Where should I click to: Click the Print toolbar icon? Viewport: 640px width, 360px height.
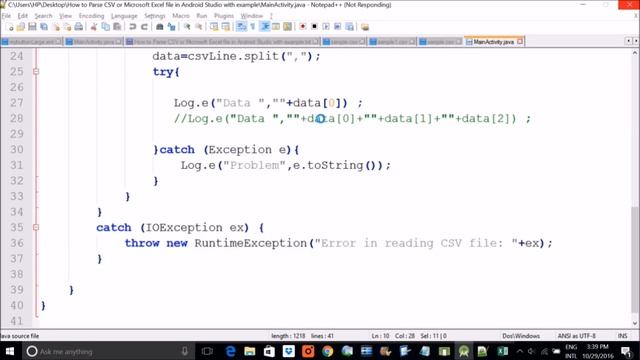(x=78, y=27)
